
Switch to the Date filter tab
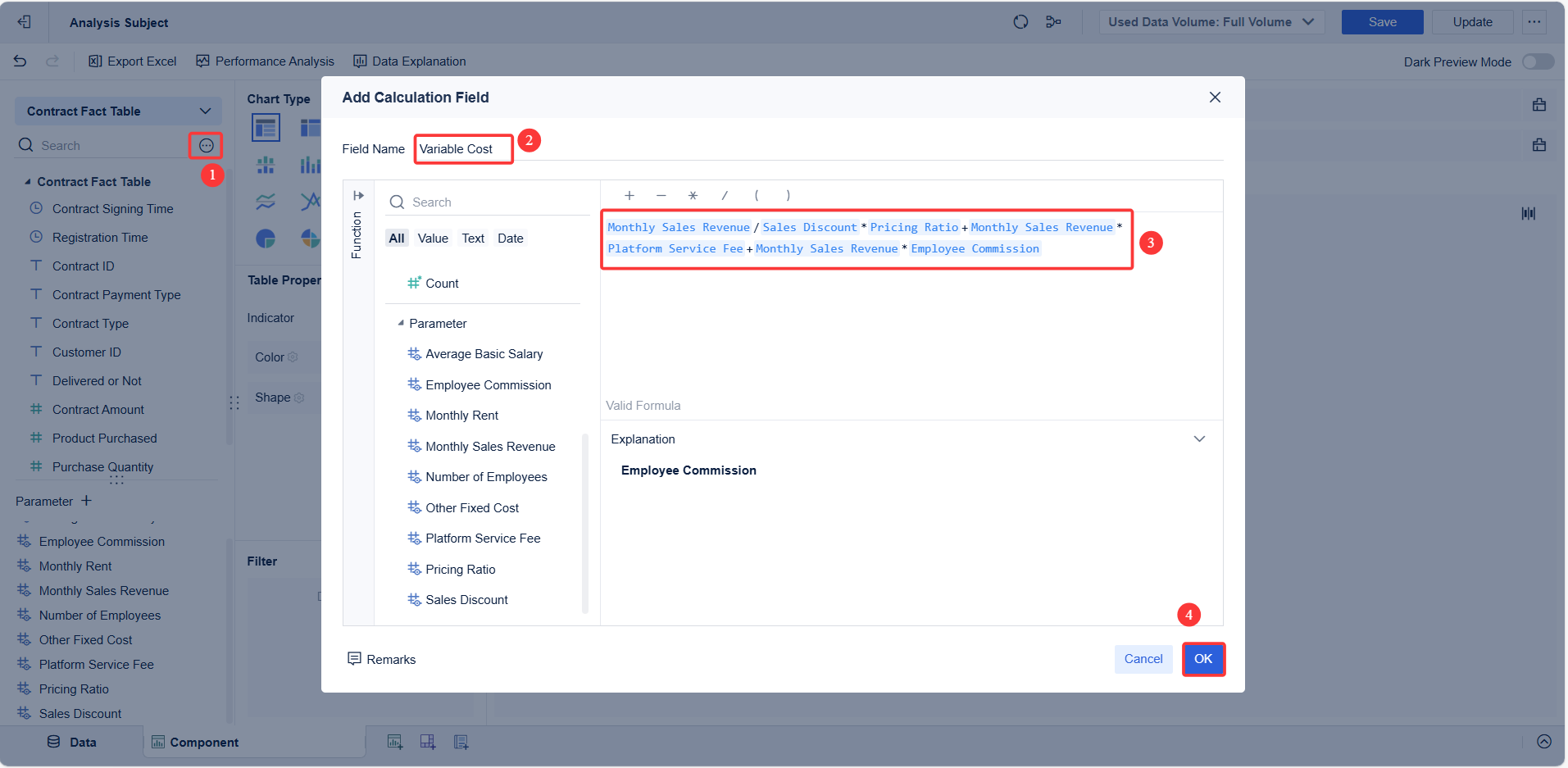pyautogui.click(x=510, y=239)
